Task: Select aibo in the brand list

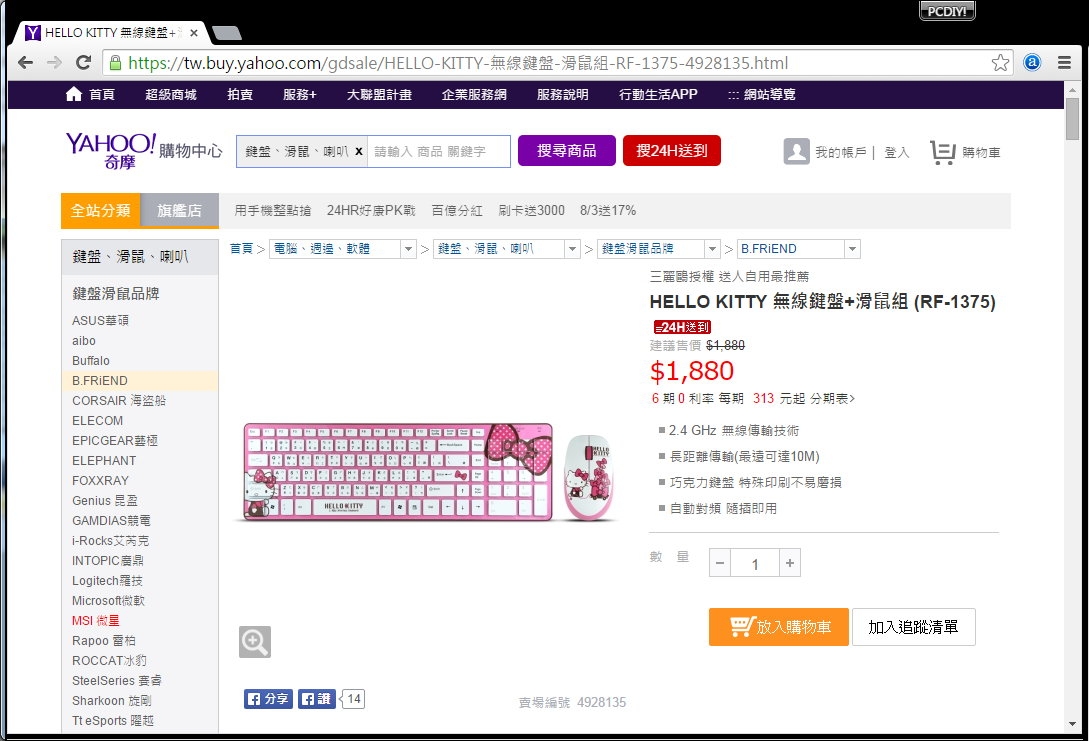Action: (84, 341)
